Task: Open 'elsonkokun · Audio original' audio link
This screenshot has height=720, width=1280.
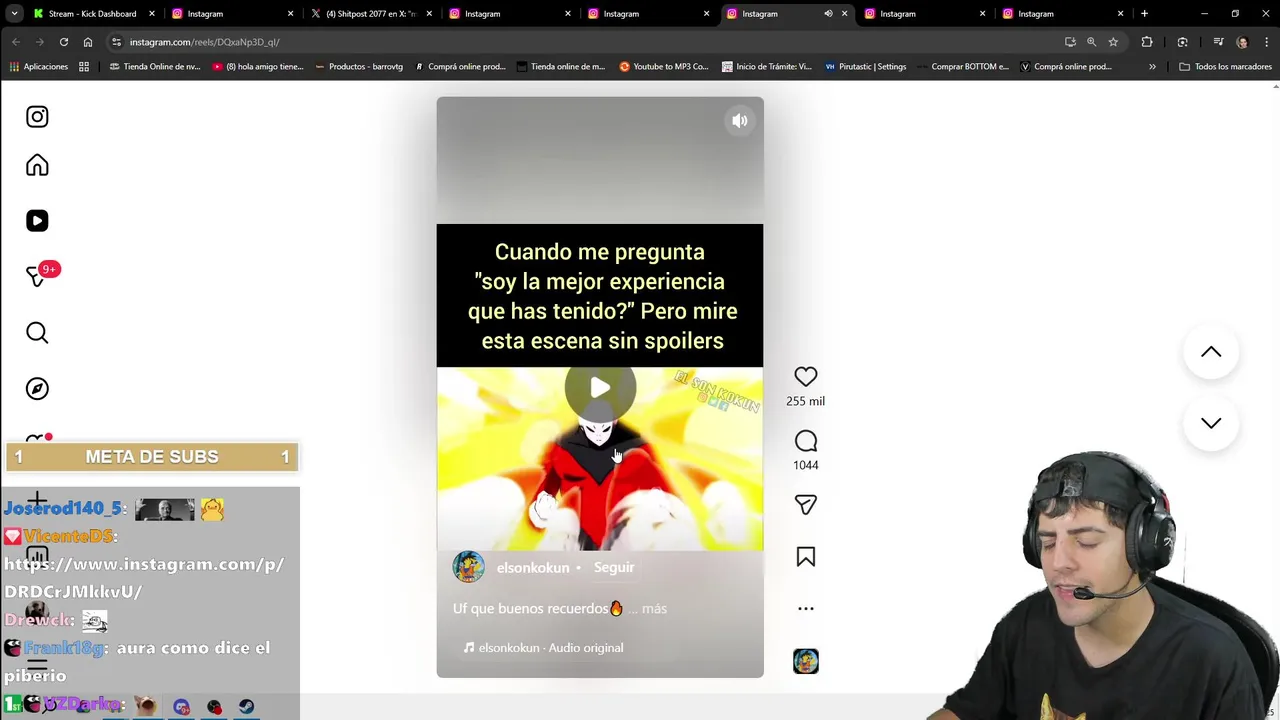Action: pos(543,648)
